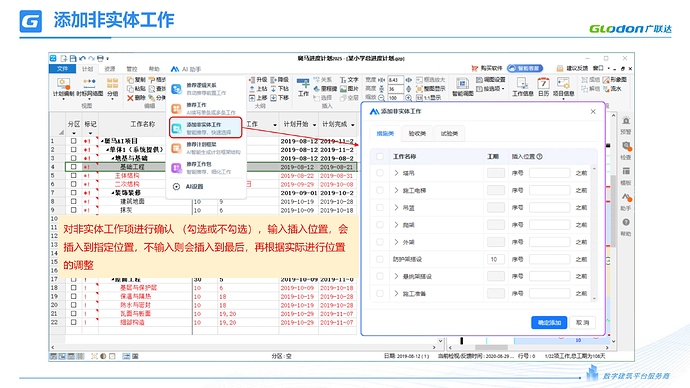Open the 文件 menu
Viewport: 690px width, 388px height.
62,69
